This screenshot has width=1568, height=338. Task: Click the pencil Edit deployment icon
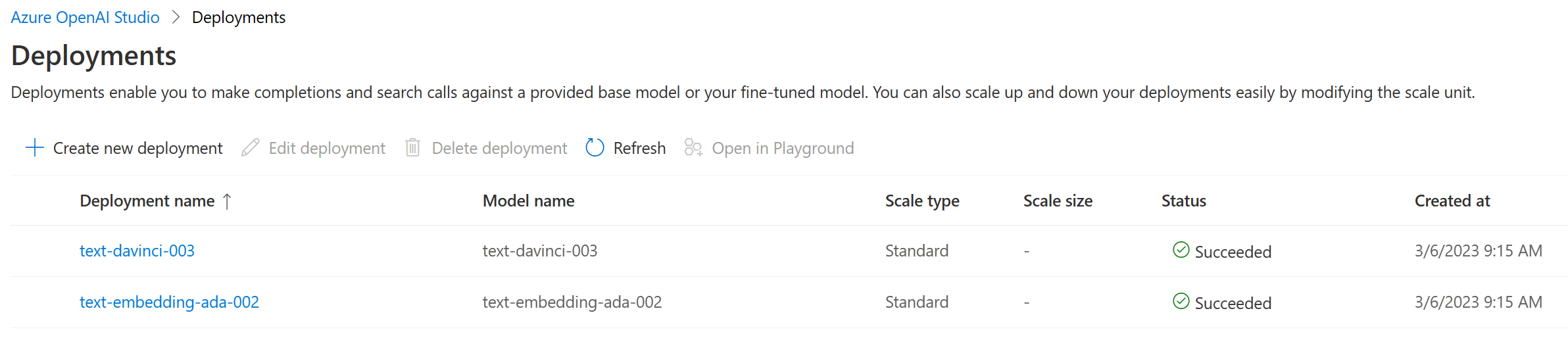click(x=250, y=147)
